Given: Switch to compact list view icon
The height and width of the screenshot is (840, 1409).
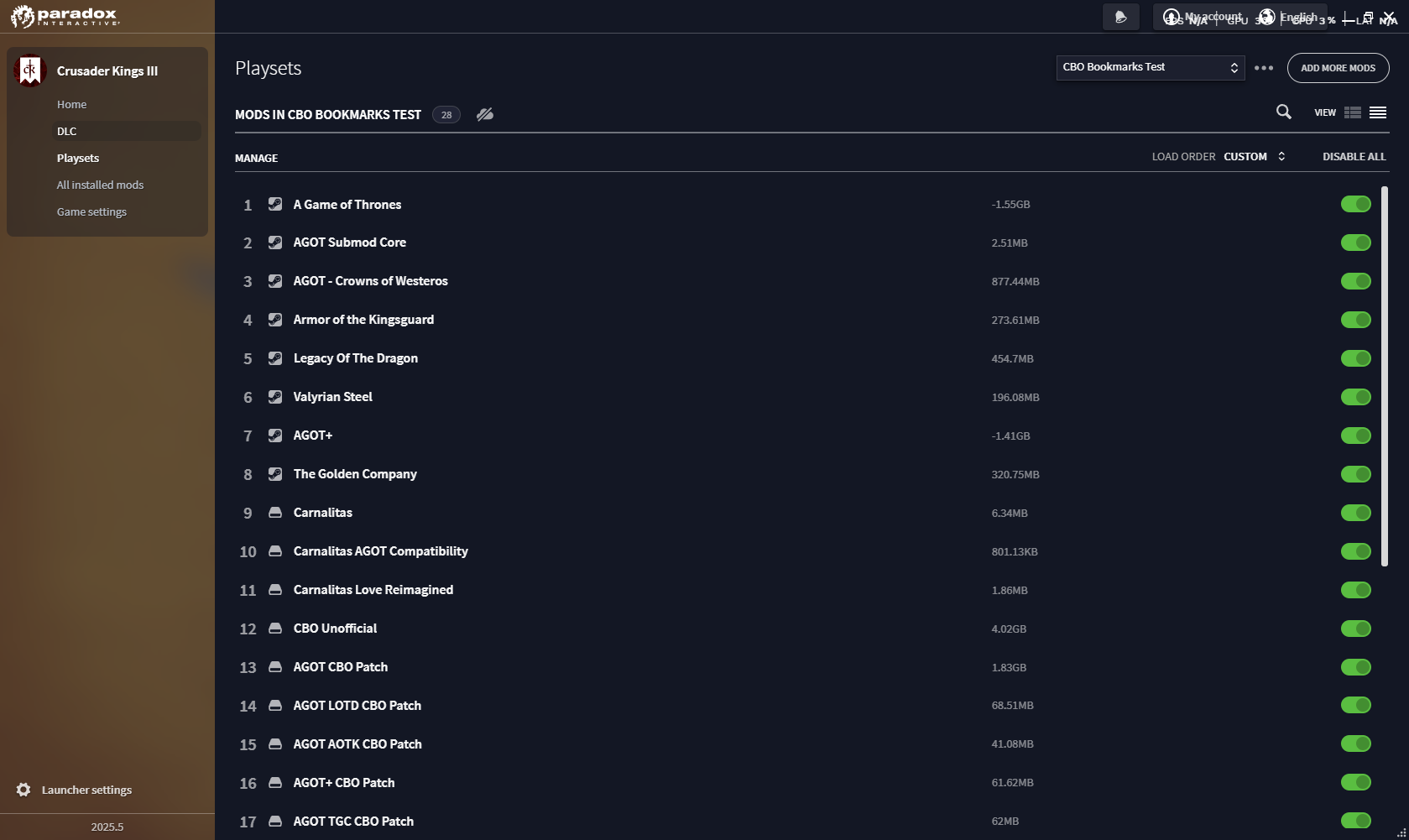Looking at the screenshot, I should [x=1378, y=112].
